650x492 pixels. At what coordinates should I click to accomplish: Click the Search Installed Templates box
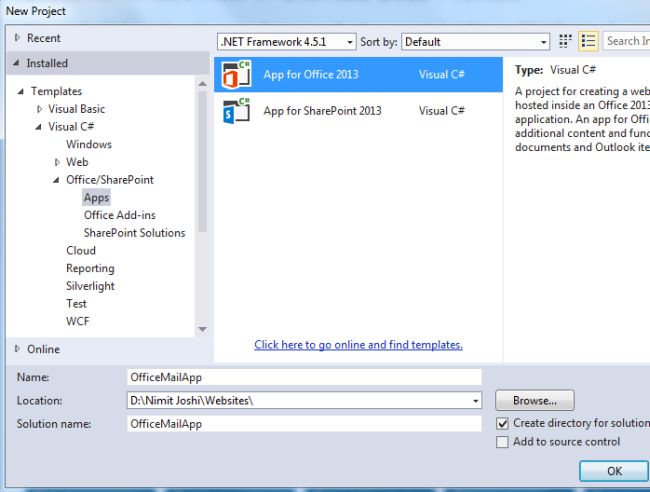626,41
